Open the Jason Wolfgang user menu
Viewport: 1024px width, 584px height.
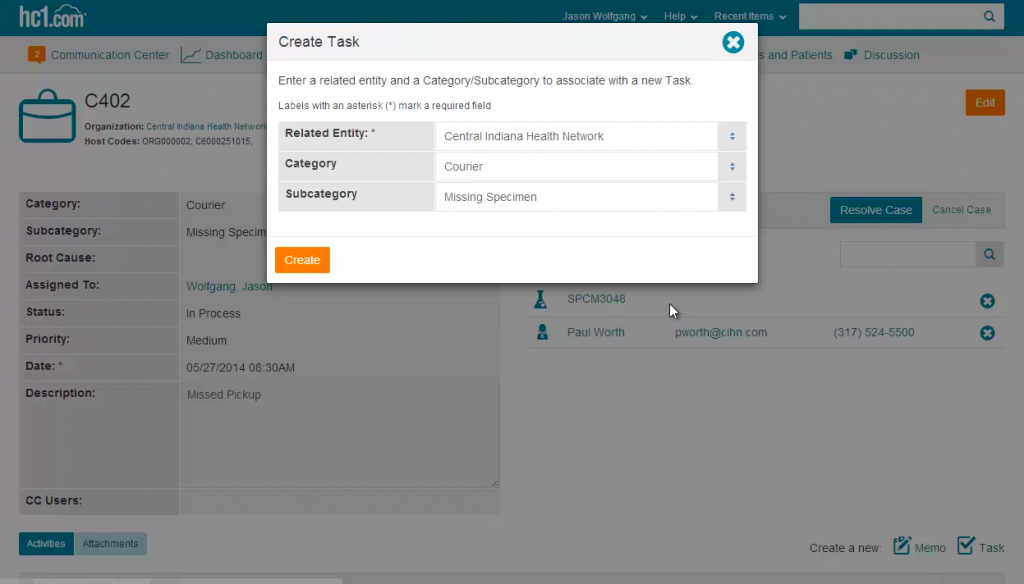pos(604,17)
